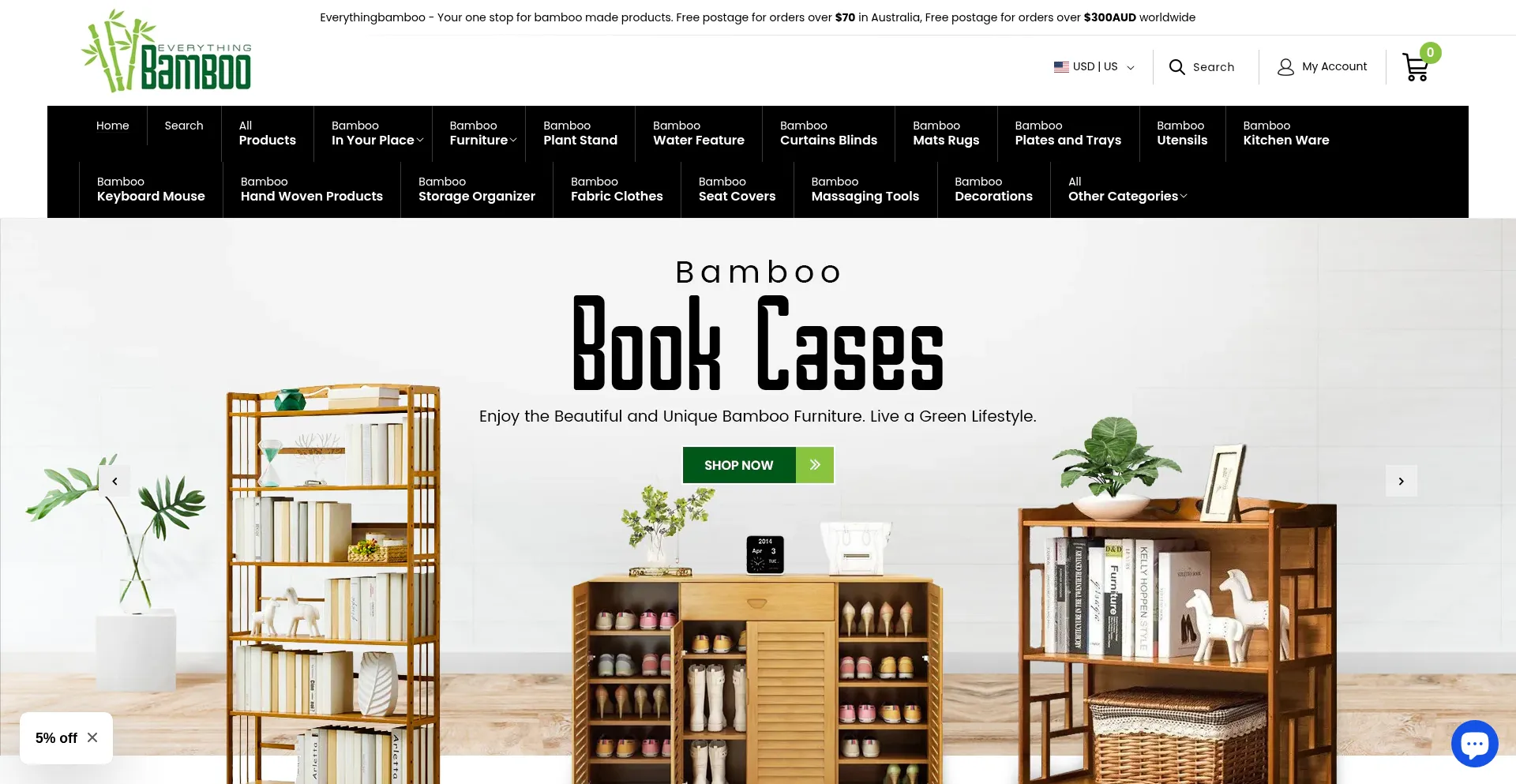The height and width of the screenshot is (784, 1516).
Task: Click the SHOP NOW button
Action: 758,465
